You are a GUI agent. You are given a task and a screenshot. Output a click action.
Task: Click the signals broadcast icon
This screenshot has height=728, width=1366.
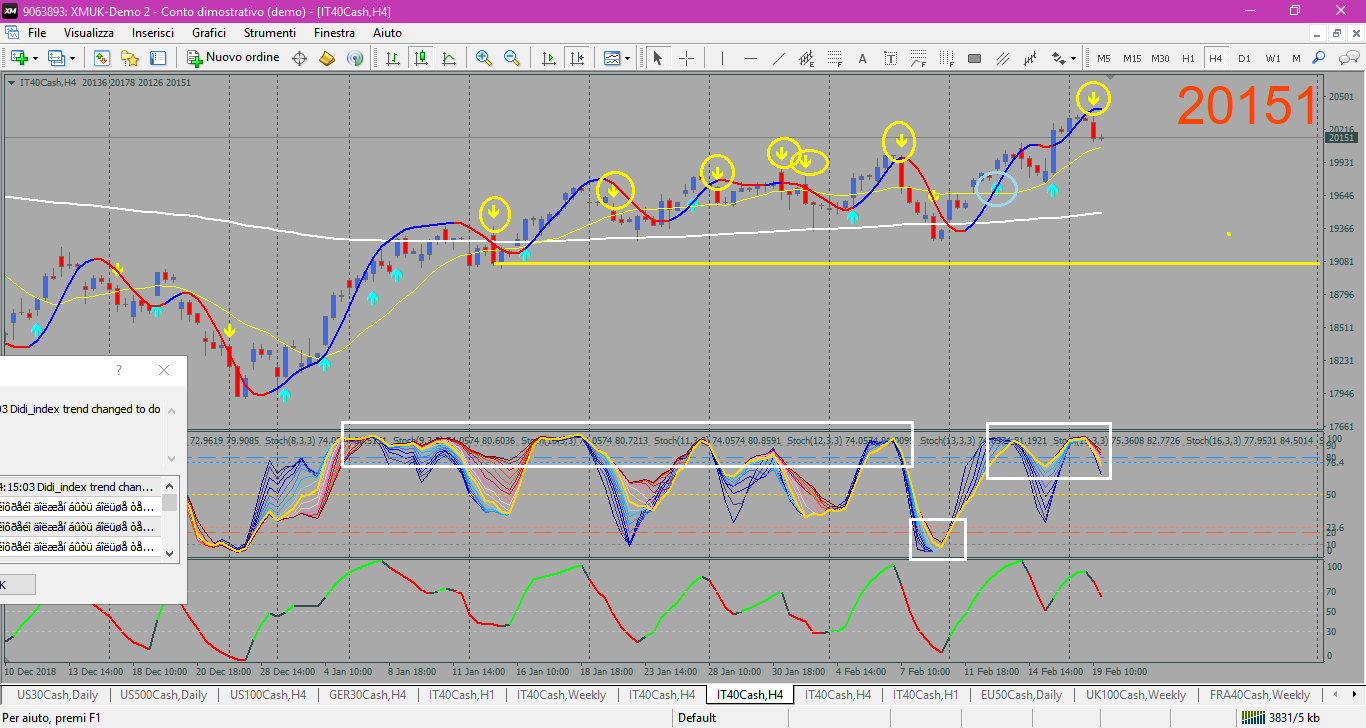pos(355,58)
